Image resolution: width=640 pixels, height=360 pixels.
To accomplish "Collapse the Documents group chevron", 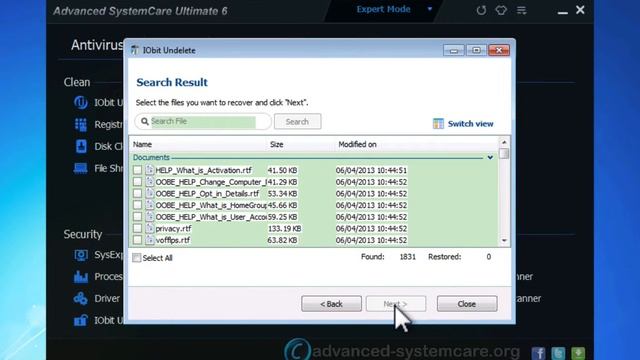I will (x=490, y=158).
